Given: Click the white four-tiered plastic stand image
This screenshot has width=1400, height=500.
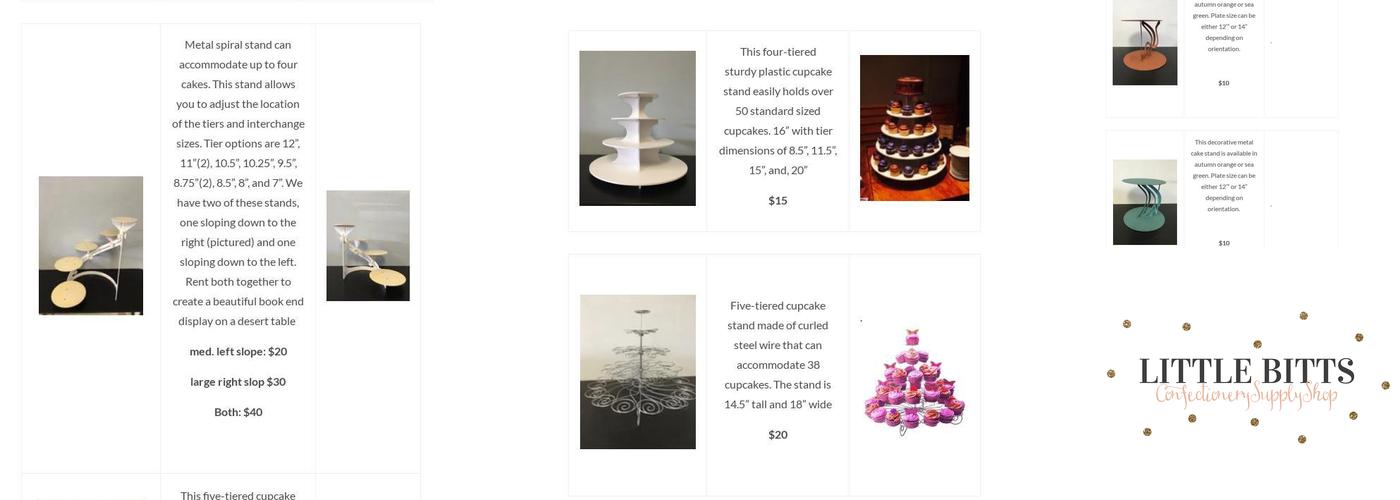Looking at the screenshot, I should click(x=638, y=128).
